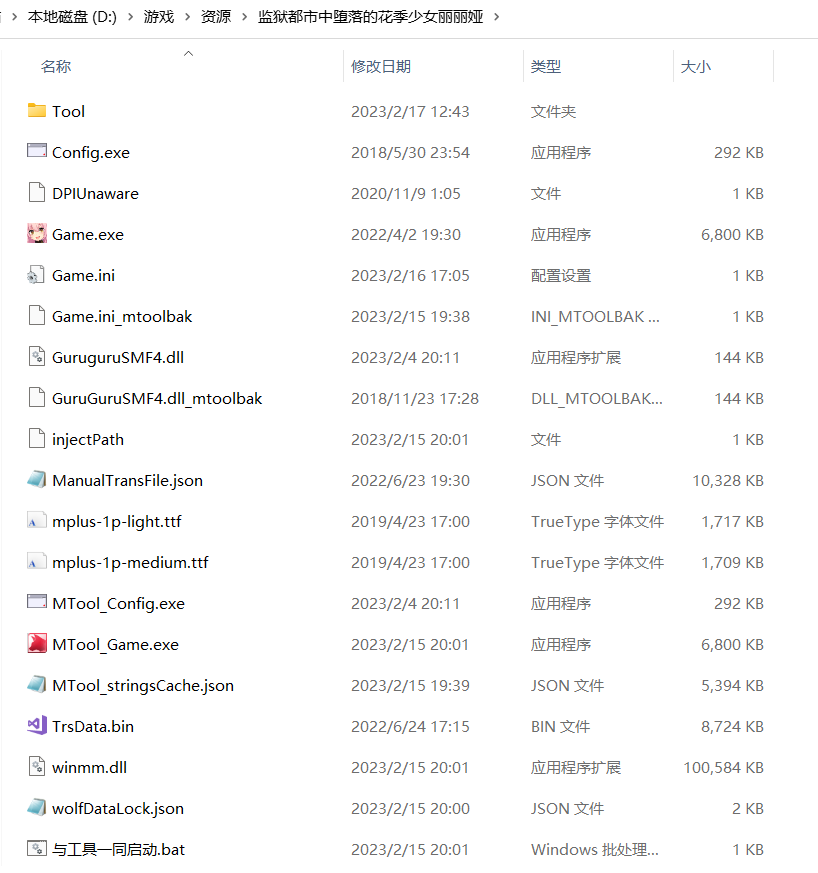Open the chevron after 资源 breadcrumb
The image size is (818, 873).
(244, 17)
